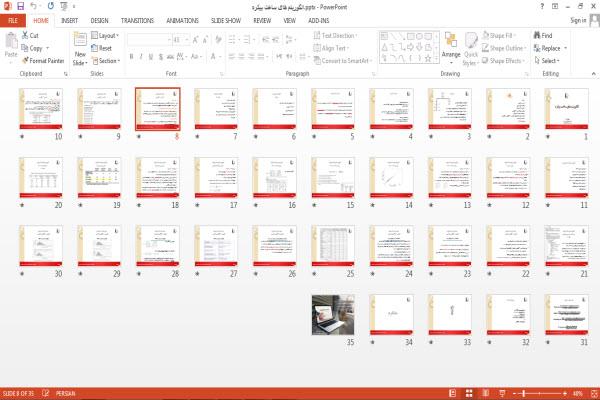Start Slide Show from status bar icon
The height and width of the screenshot is (400, 600).
tap(502, 393)
